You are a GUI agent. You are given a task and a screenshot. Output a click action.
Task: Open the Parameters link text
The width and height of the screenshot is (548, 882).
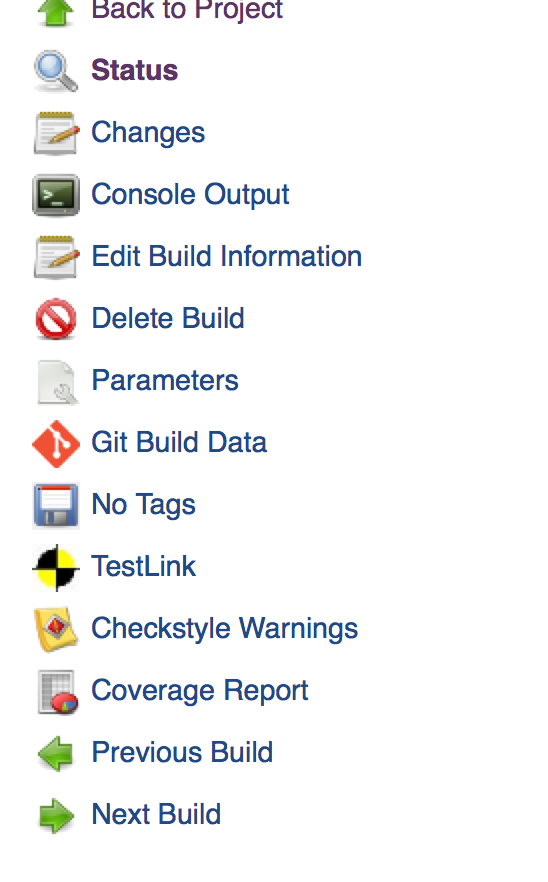click(165, 380)
